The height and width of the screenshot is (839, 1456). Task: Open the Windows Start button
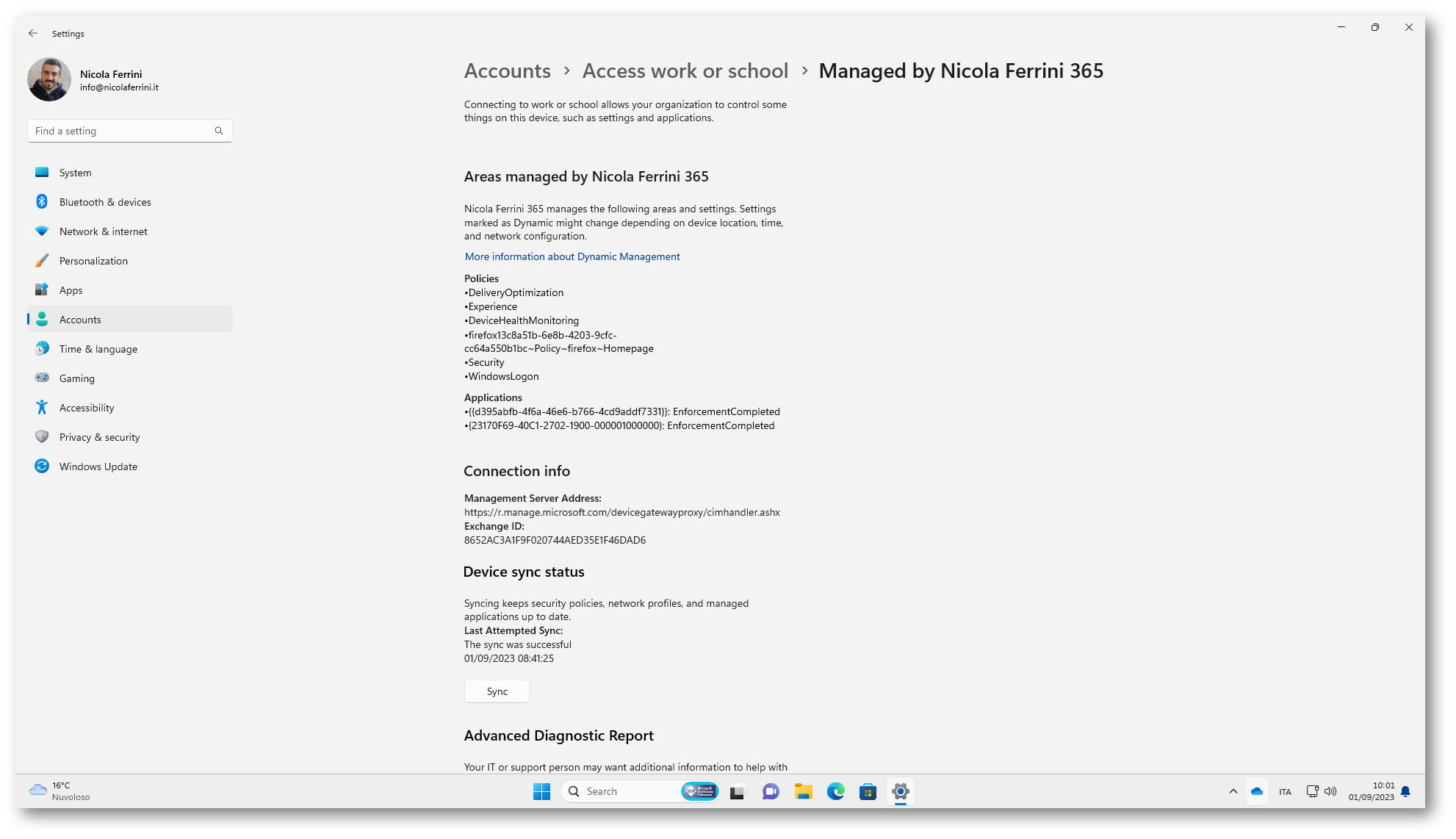[541, 791]
